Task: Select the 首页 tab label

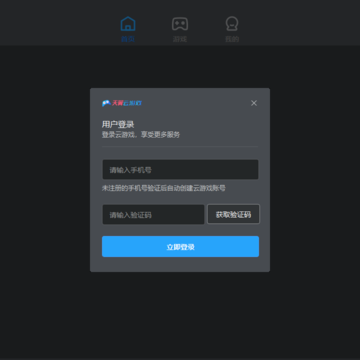Action: 128,39
